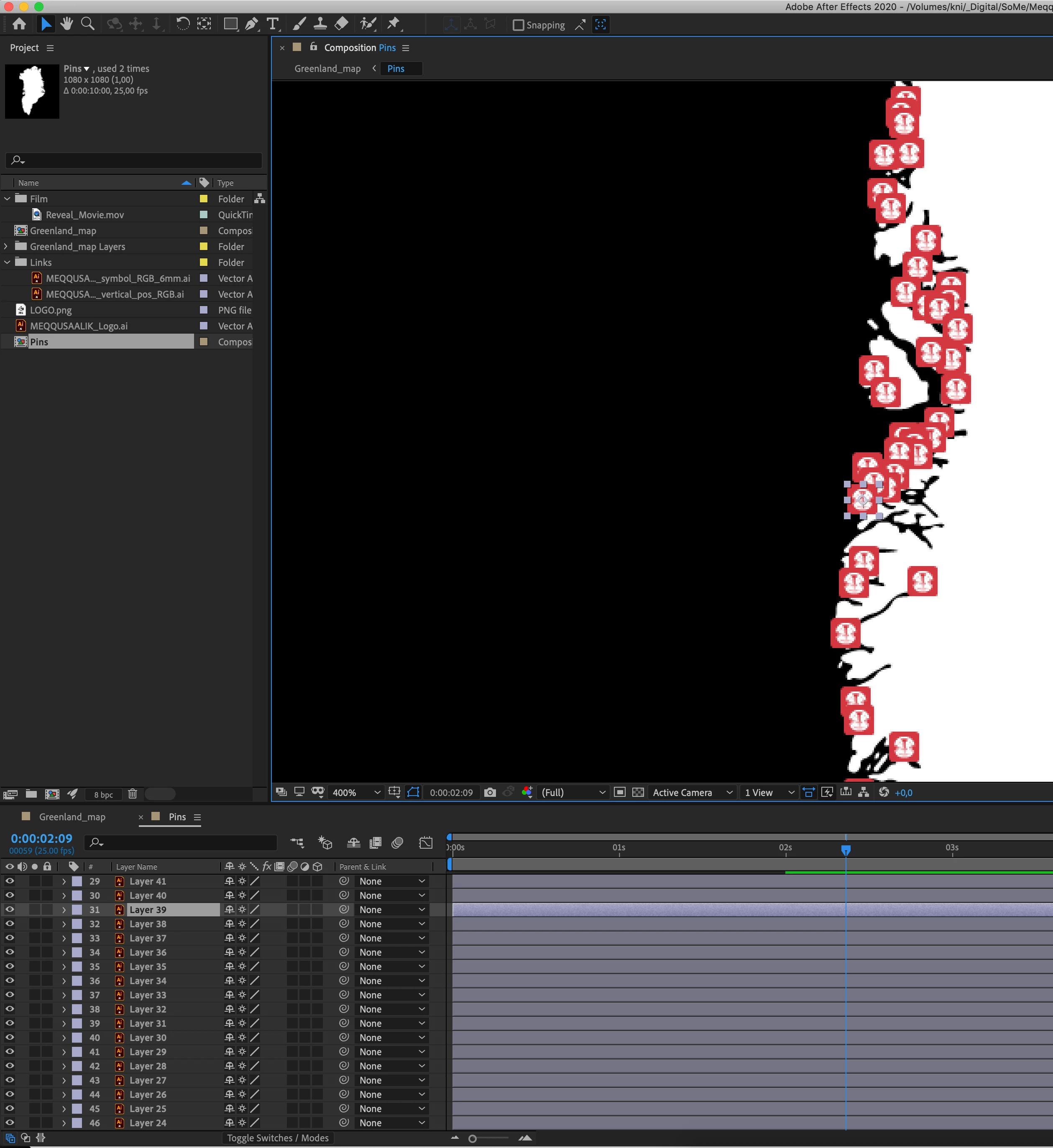Select the Puppet Pin tool
Screen dimensions: 1053x1148
pos(393,24)
